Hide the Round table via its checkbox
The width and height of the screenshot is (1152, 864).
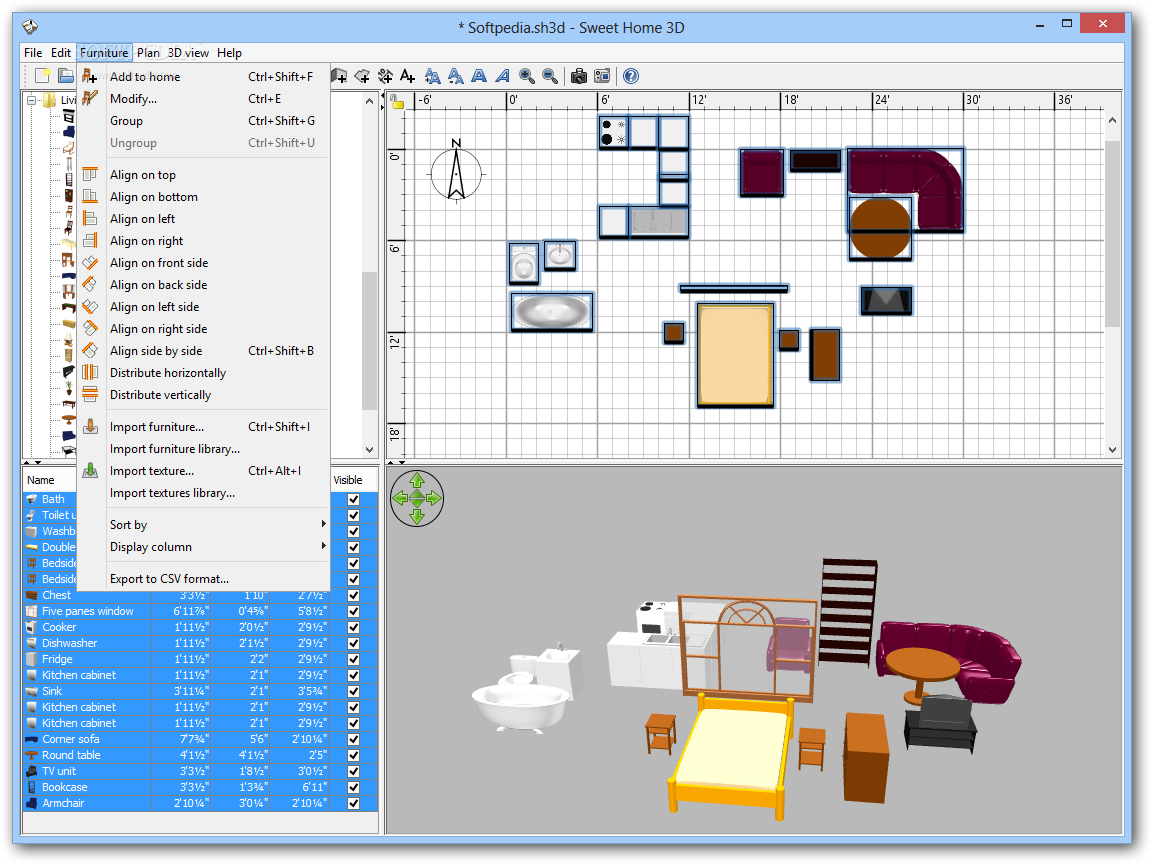click(353, 756)
